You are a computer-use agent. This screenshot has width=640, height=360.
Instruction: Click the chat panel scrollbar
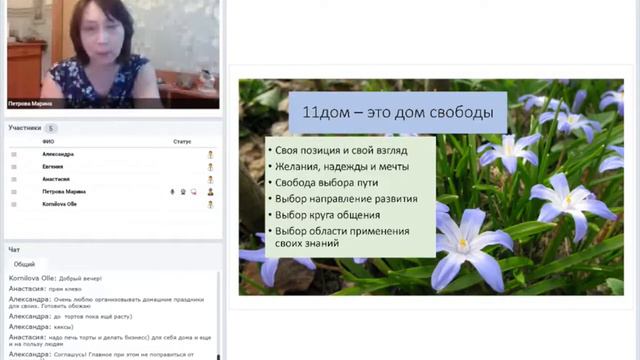click(x=218, y=315)
